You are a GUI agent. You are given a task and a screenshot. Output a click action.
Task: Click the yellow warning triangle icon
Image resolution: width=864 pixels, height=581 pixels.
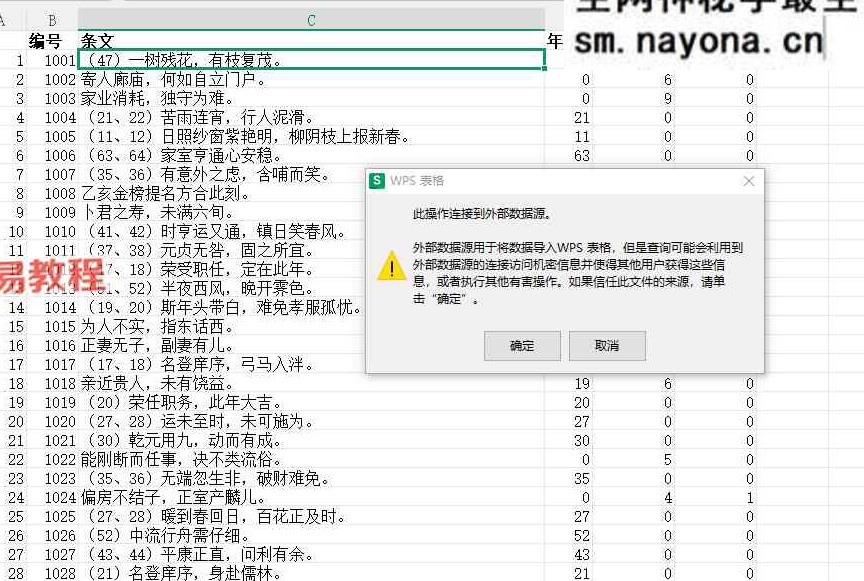tap(391, 266)
